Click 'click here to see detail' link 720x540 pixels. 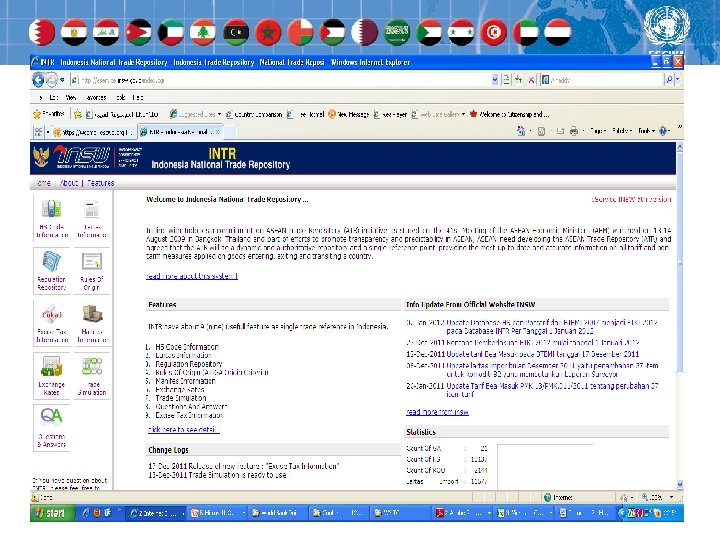[x=183, y=429]
